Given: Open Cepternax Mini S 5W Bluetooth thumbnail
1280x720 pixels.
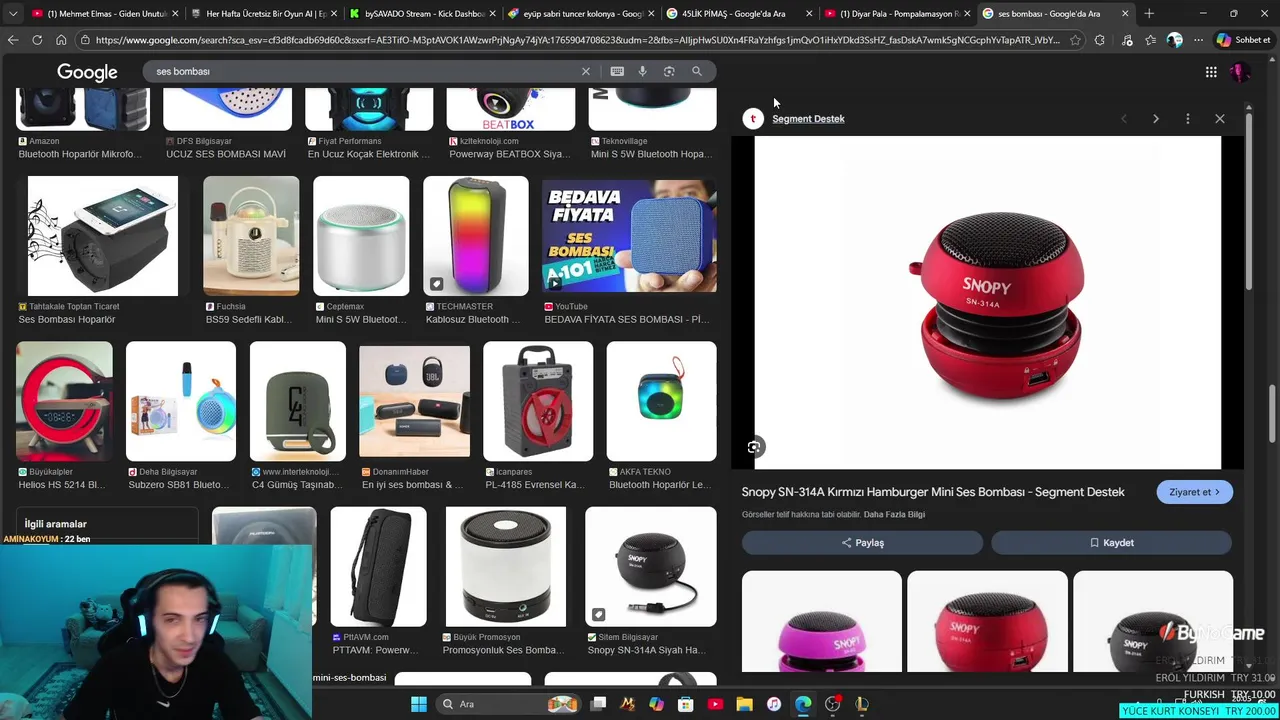Looking at the screenshot, I should coord(361,236).
